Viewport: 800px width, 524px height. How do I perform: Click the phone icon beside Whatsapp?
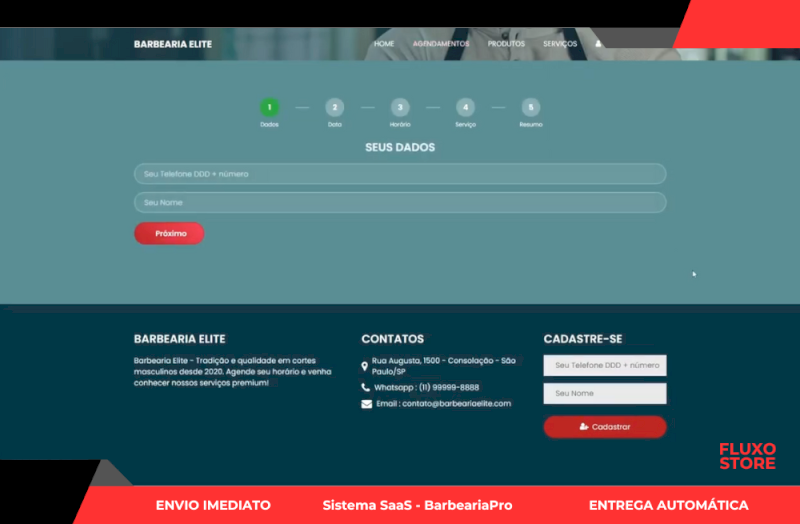(365, 387)
